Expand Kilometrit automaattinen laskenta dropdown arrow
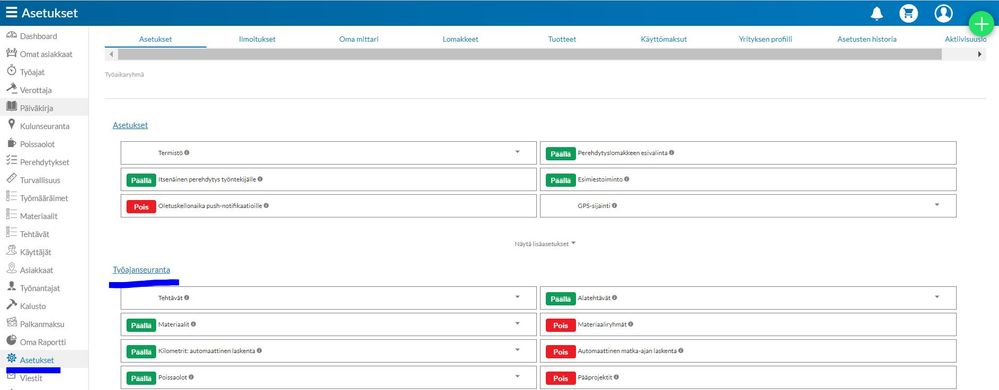Image resolution: width=999 pixels, height=390 pixels. click(517, 350)
